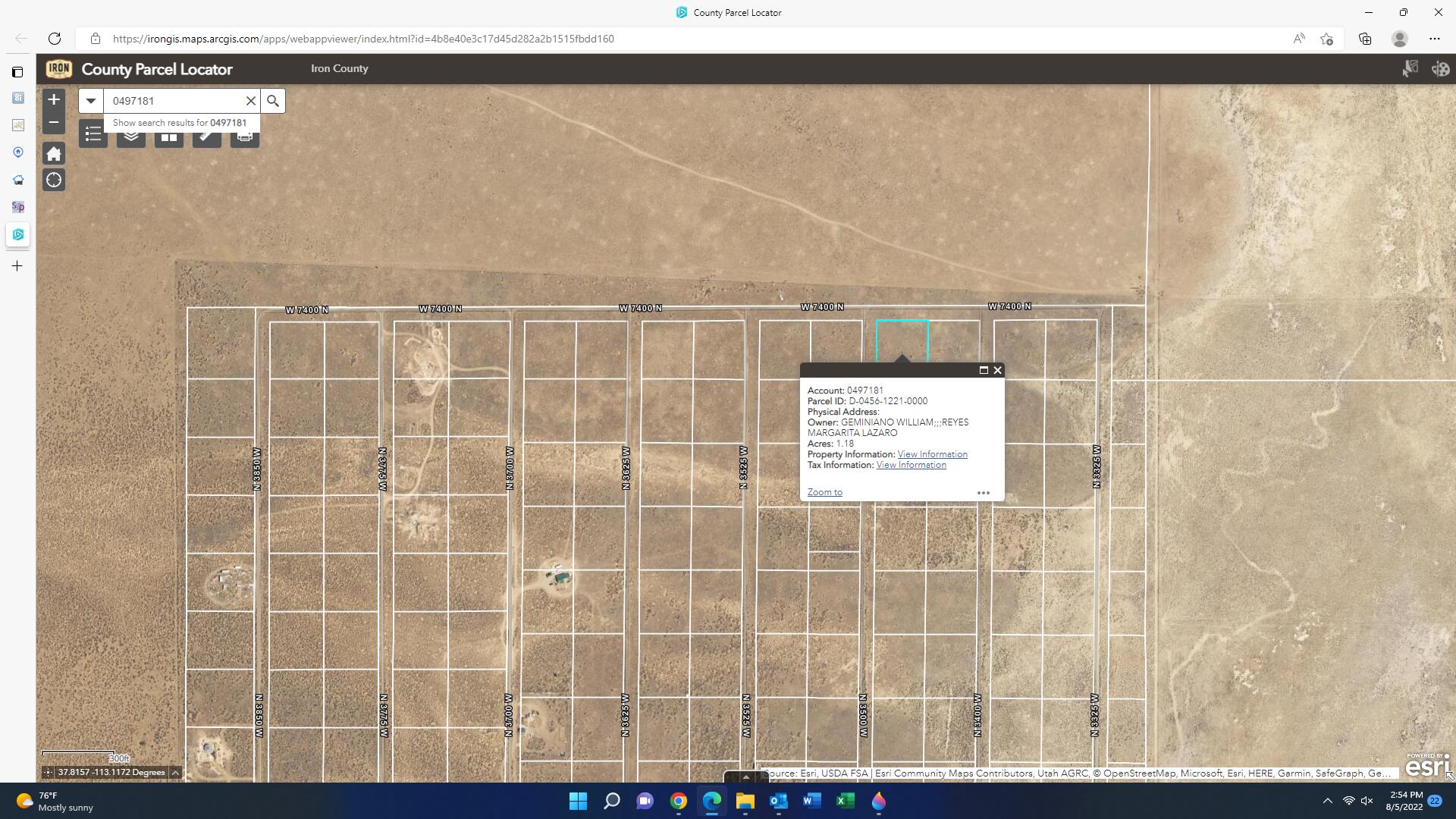Open the Layer List widget
This screenshot has height=819, width=1456.
click(130, 134)
